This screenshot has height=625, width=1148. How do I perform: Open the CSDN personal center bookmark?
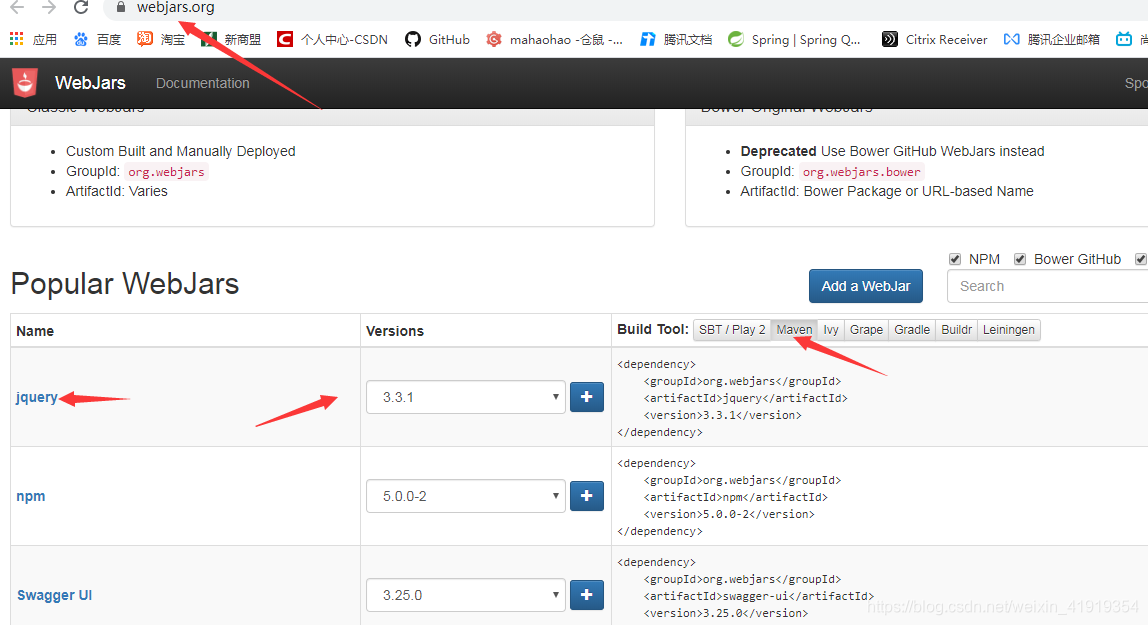point(332,39)
